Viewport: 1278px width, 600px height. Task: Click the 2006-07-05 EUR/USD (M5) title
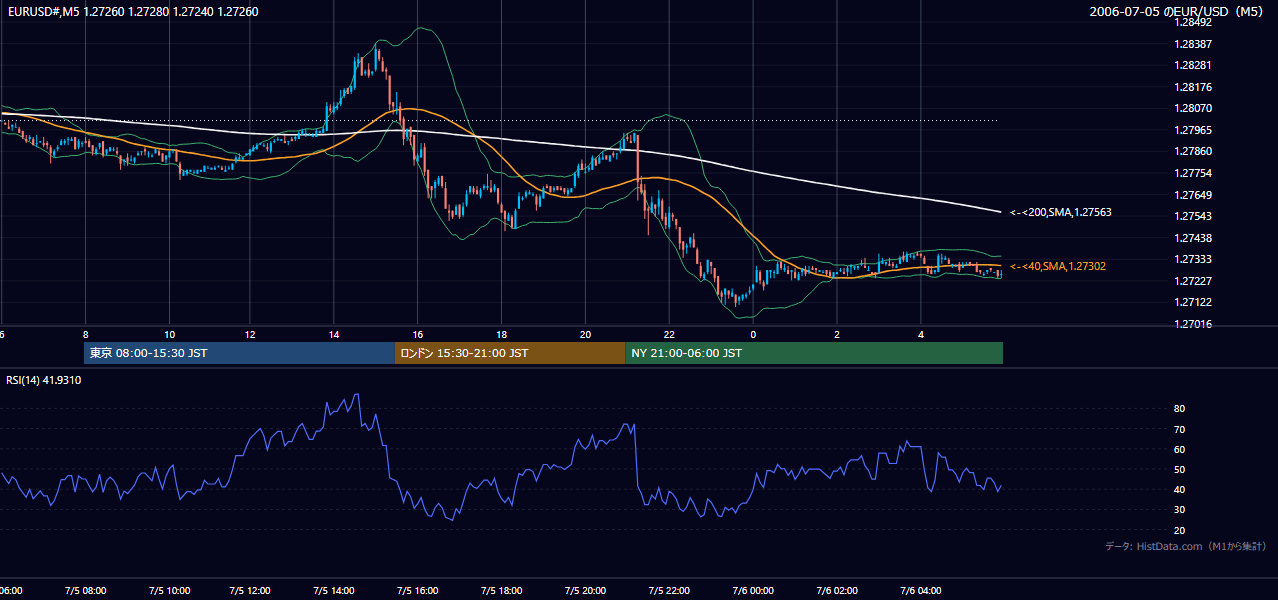pos(1176,12)
